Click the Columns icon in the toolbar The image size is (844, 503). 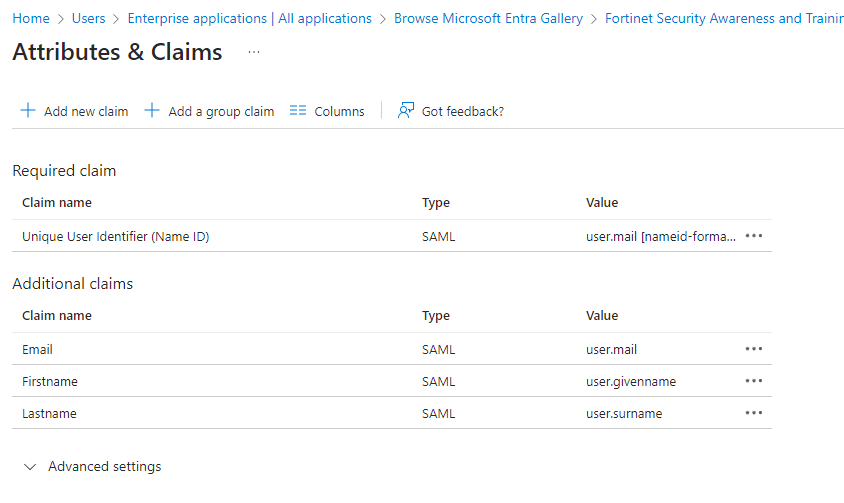[x=297, y=111]
